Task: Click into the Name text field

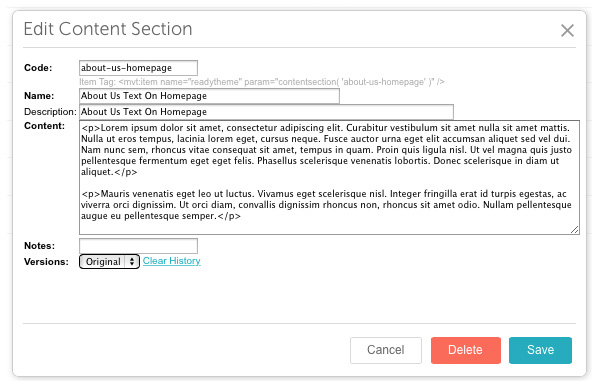Action: tap(209, 96)
